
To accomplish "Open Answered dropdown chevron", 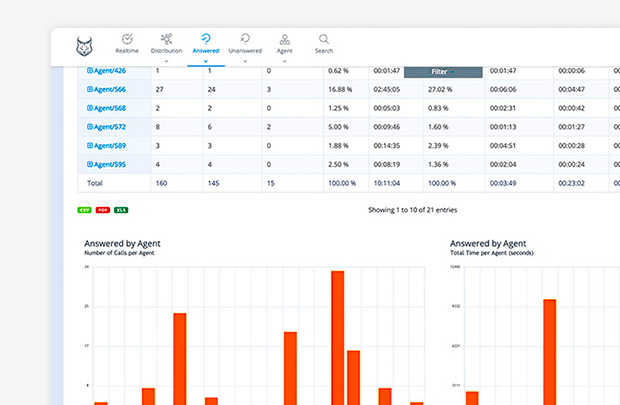I will click(206, 61).
